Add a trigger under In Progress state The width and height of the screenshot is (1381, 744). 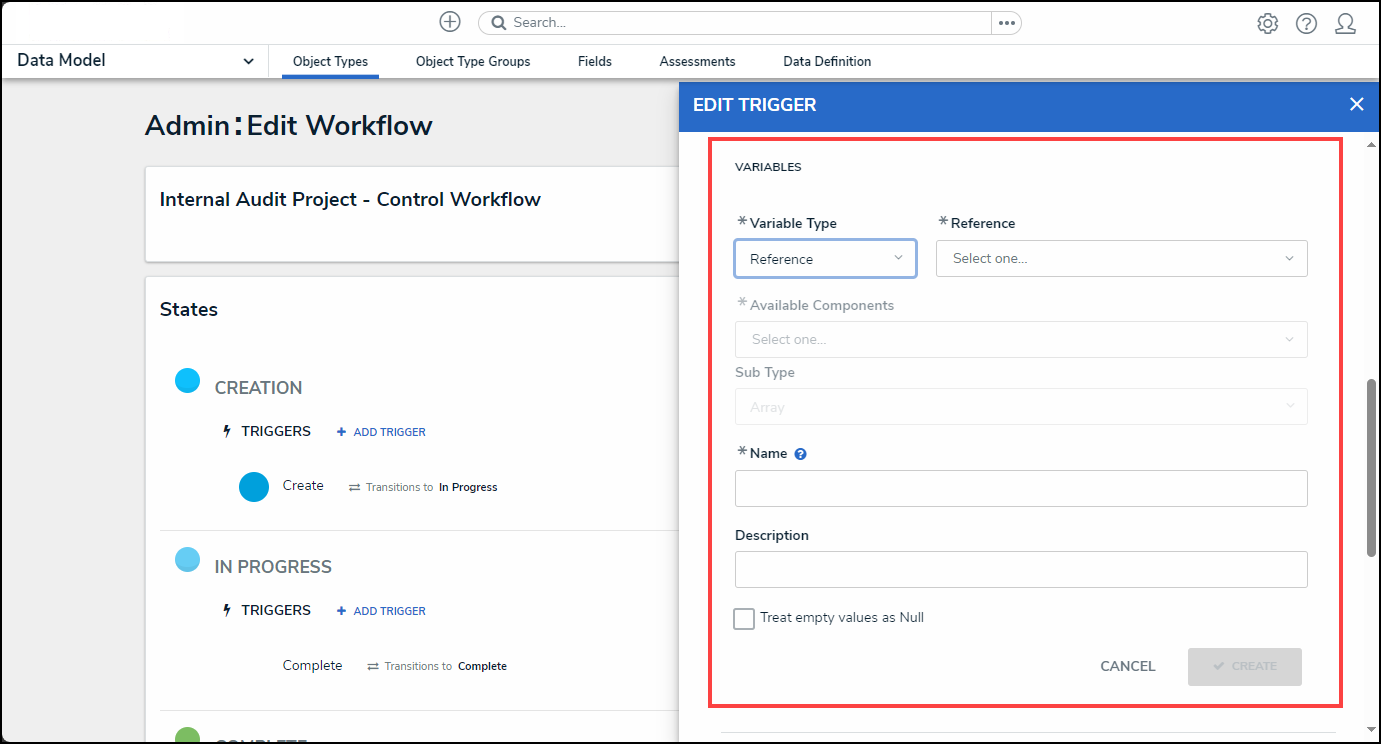pos(381,611)
